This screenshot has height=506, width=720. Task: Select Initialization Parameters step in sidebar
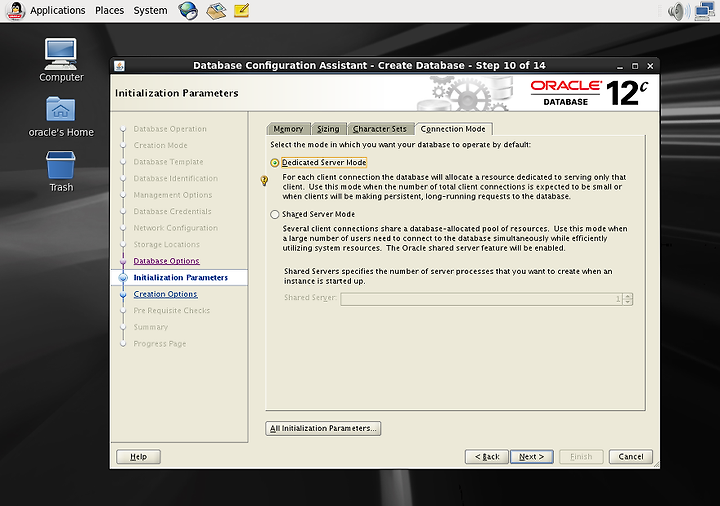(x=180, y=277)
